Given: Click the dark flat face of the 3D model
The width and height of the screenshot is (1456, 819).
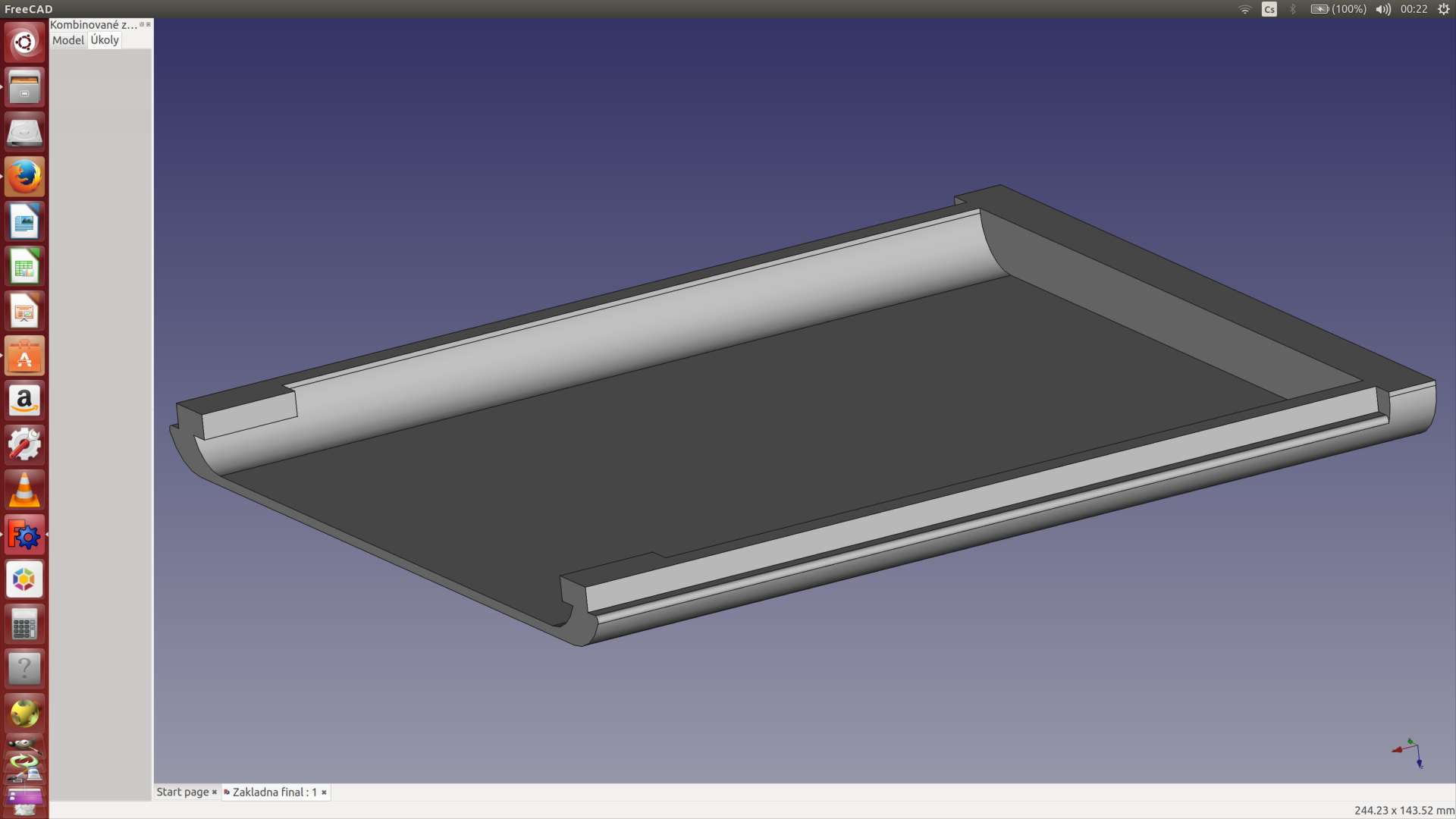Looking at the screenshot, I should coord(758,425).
